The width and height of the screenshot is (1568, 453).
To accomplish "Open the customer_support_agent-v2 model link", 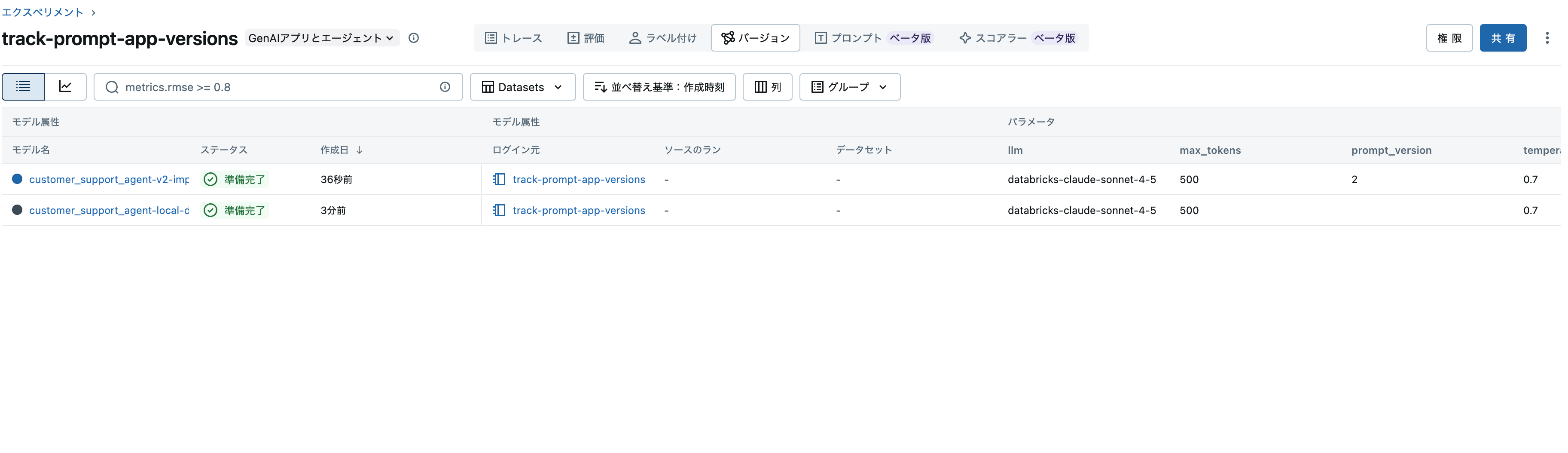I will (110, 179).
